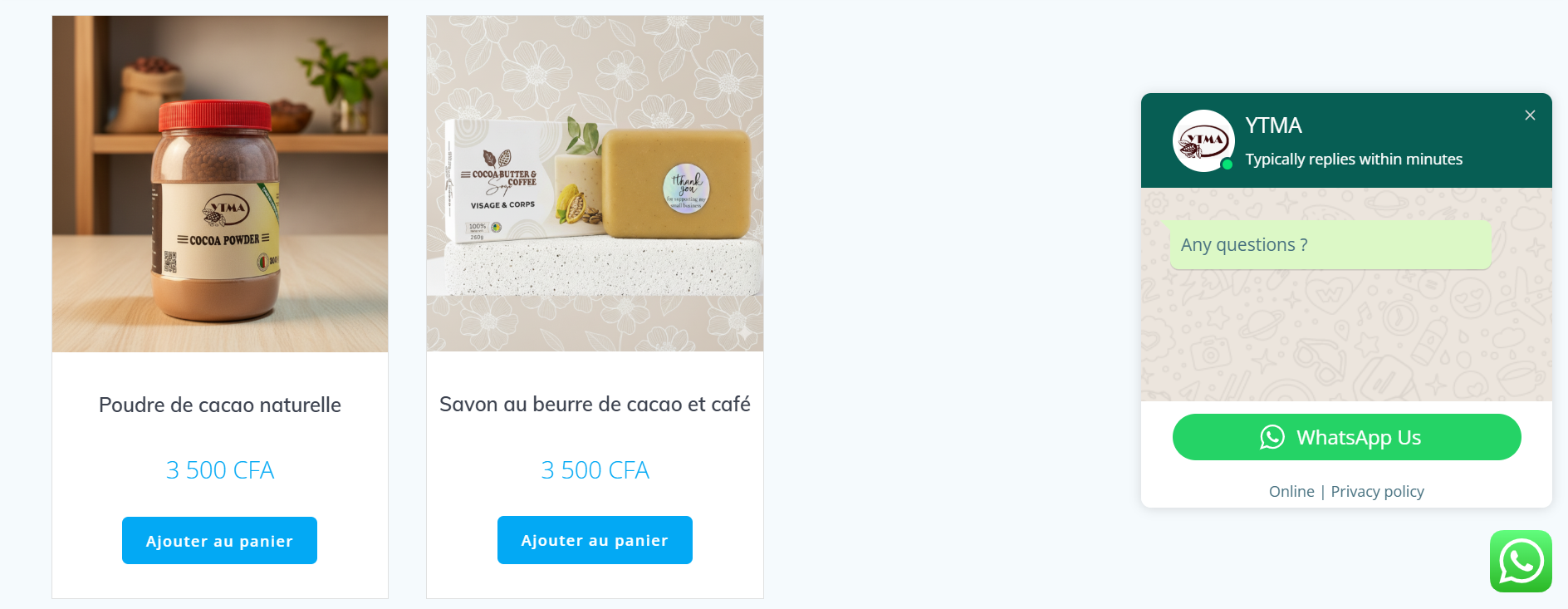Click the 3 500 CFA price under cocoa powder
The image size is (1568, 609).
click(x=220, y=470)
